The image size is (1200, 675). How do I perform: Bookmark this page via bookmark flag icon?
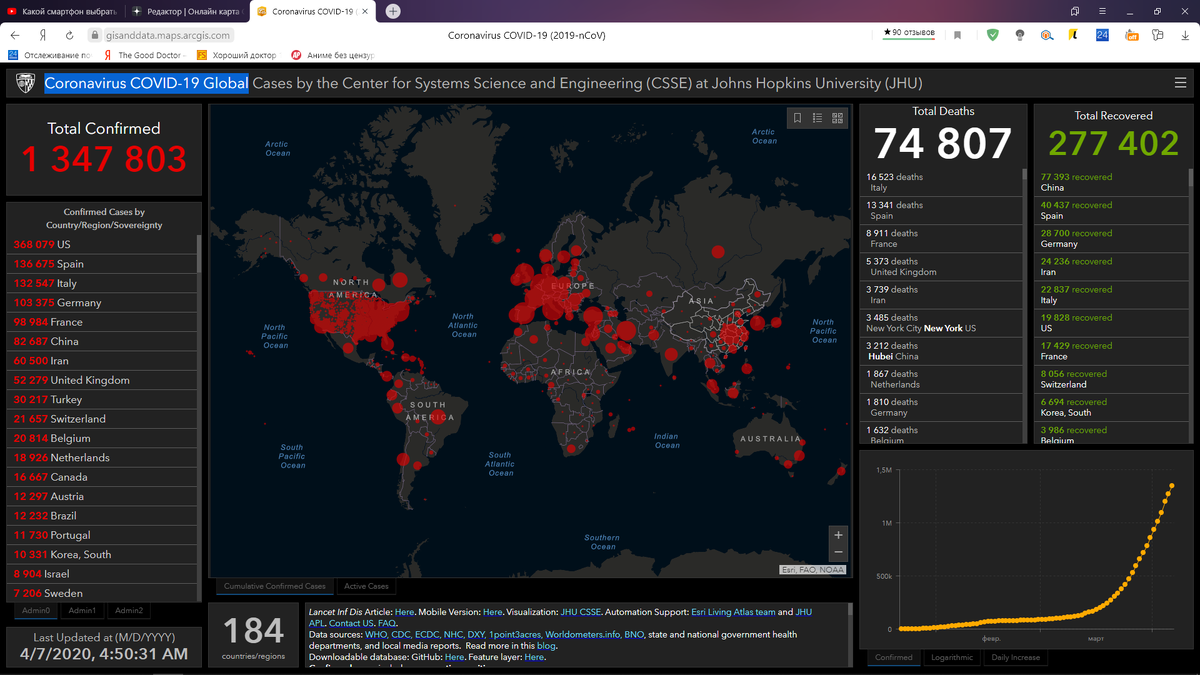tap(957, 35)
